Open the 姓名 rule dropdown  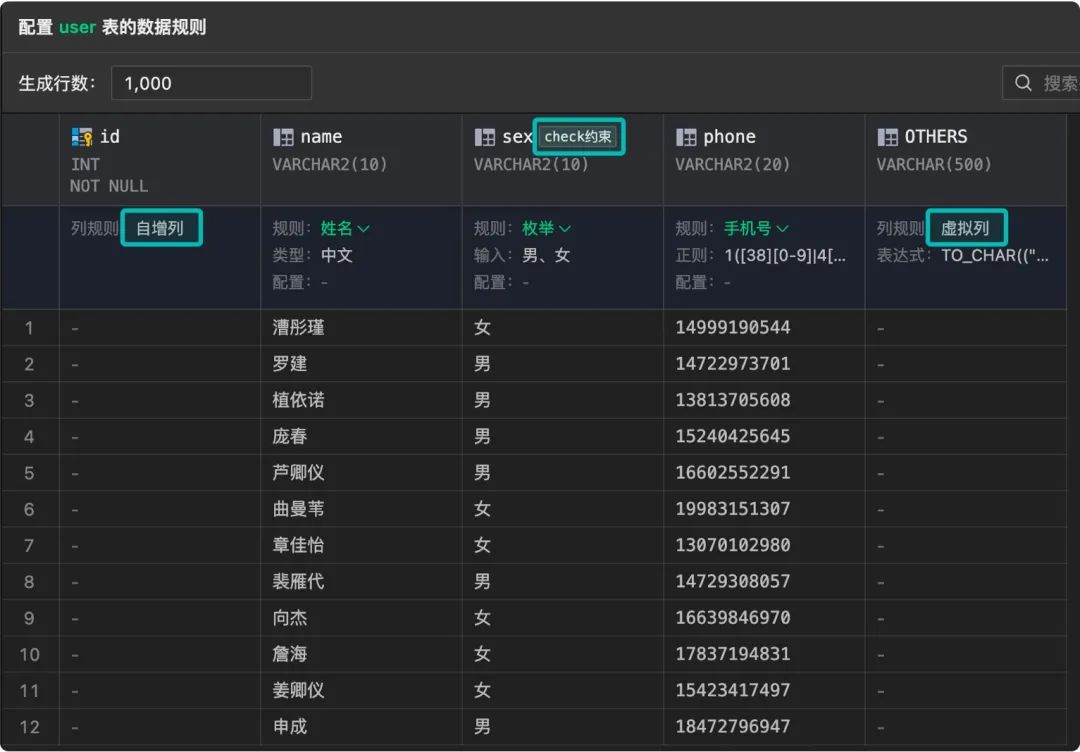coord(344,228)
